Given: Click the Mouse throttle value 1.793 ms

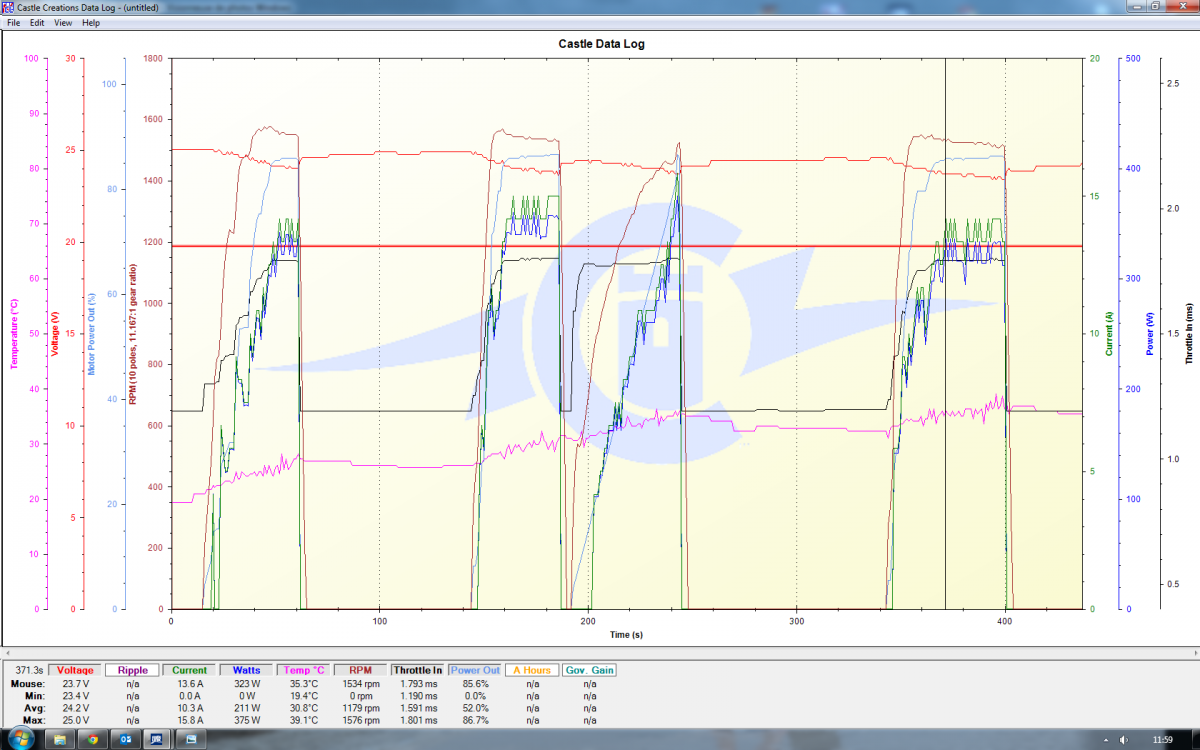Looking at the screenshot, I should 417,683.
